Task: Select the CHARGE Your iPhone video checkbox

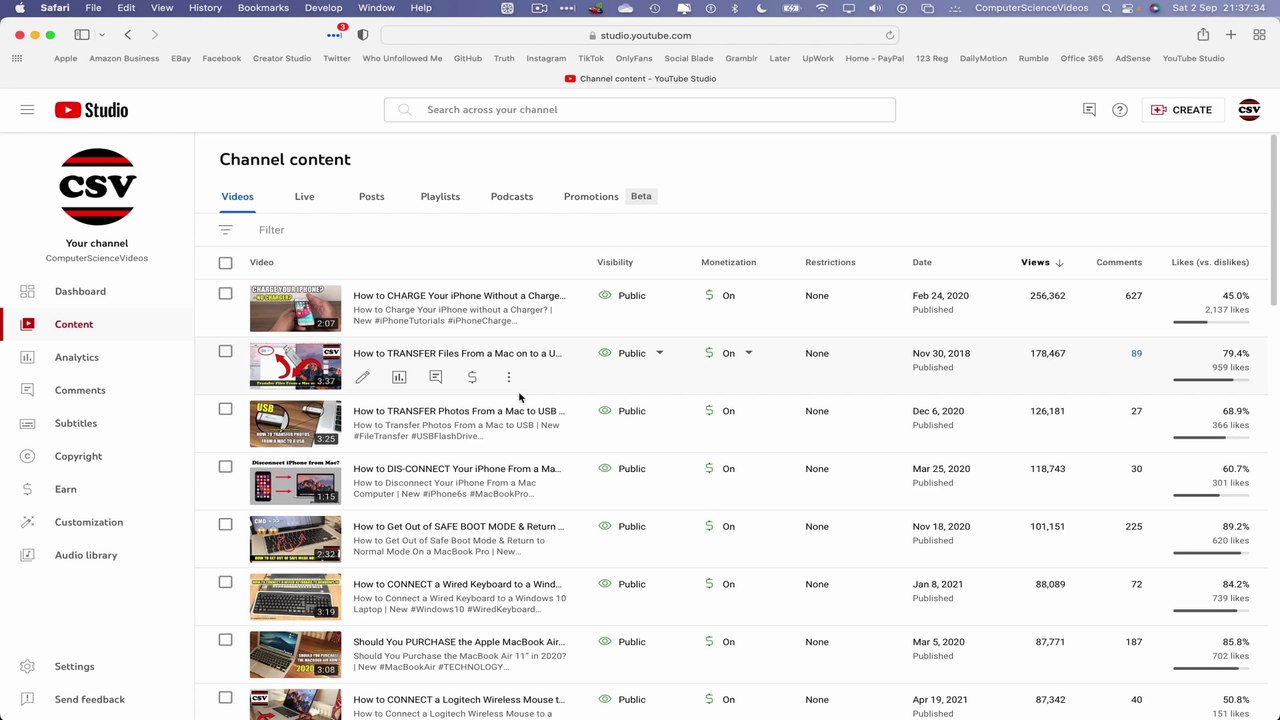Action: pyautogui.click(x=225, y=294)
